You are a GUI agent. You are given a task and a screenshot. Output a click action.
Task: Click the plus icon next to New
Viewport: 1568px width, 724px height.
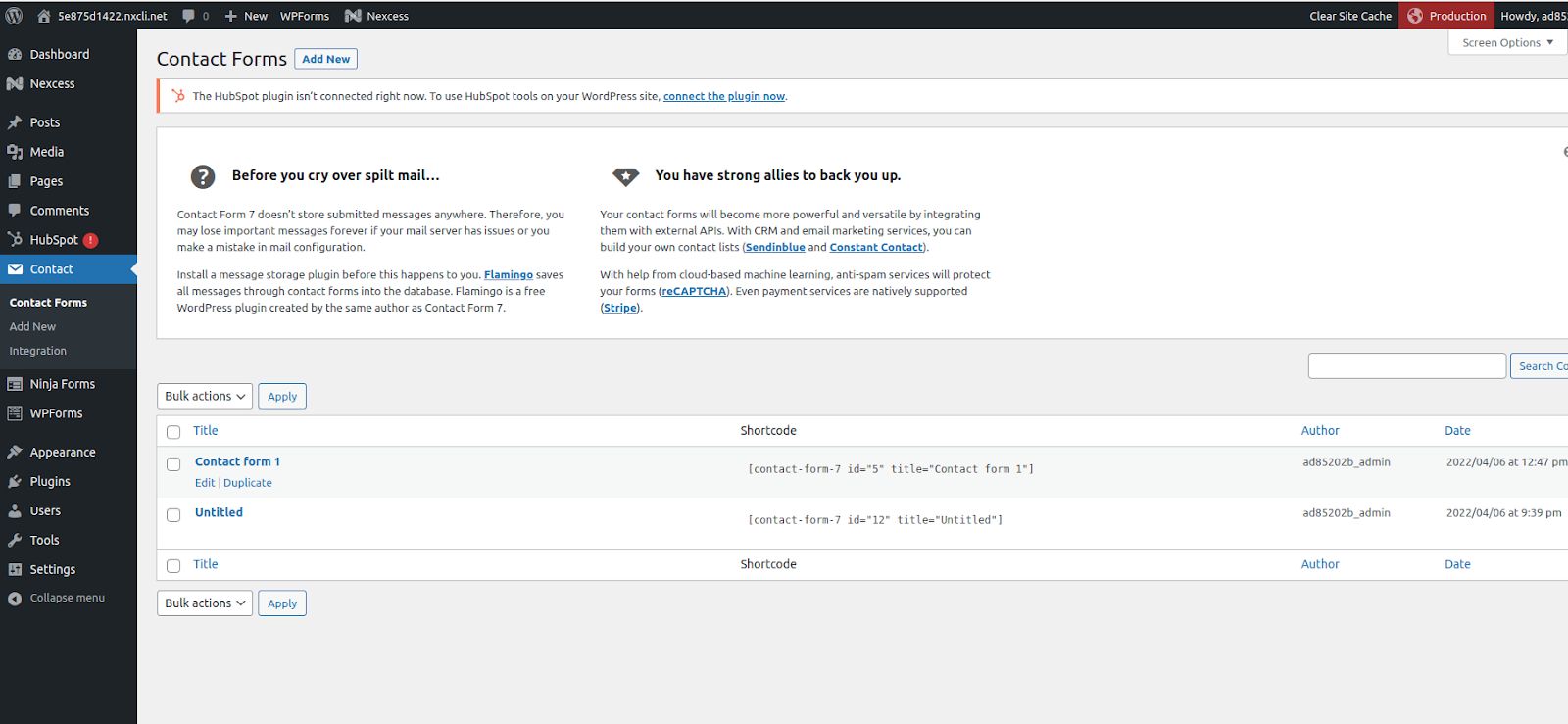(231, 16)
